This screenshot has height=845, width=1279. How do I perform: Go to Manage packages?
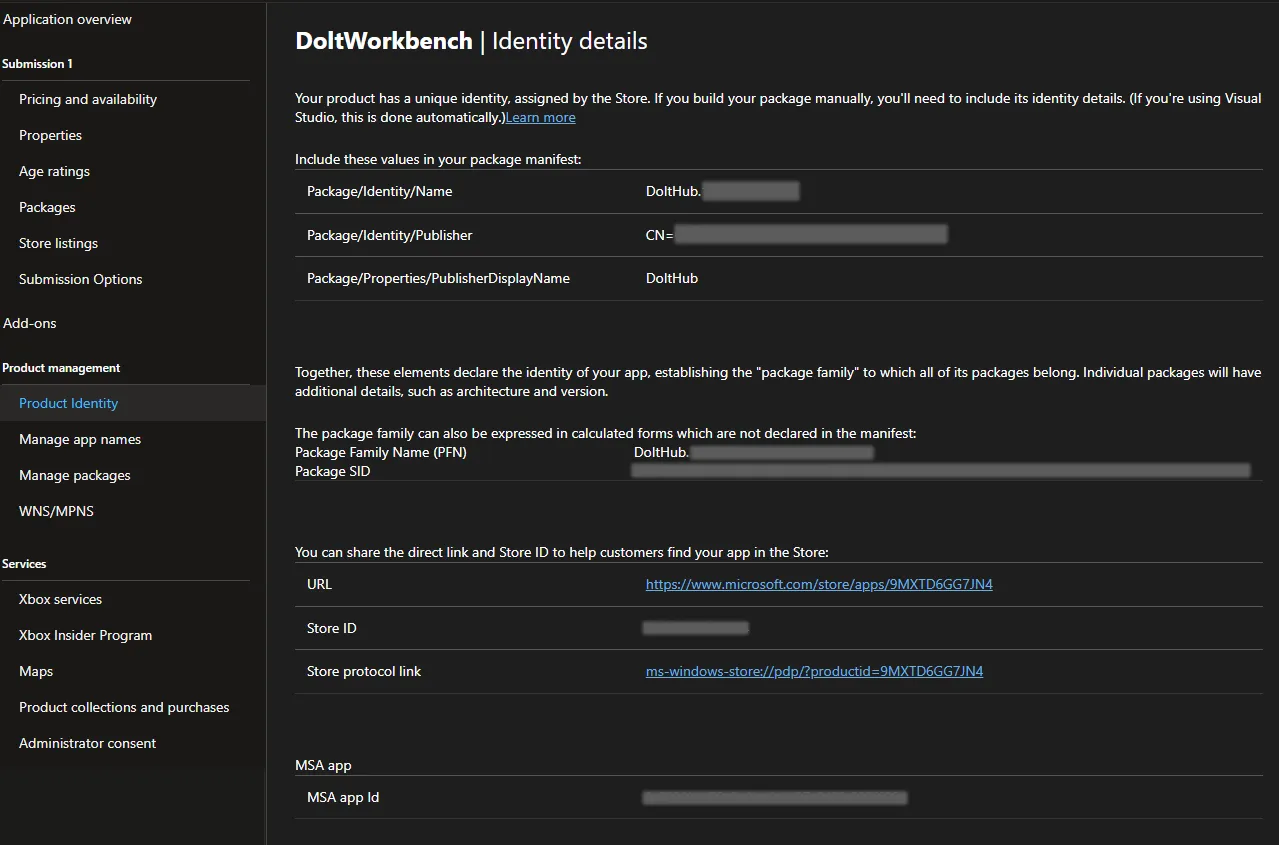click(75, 475)
